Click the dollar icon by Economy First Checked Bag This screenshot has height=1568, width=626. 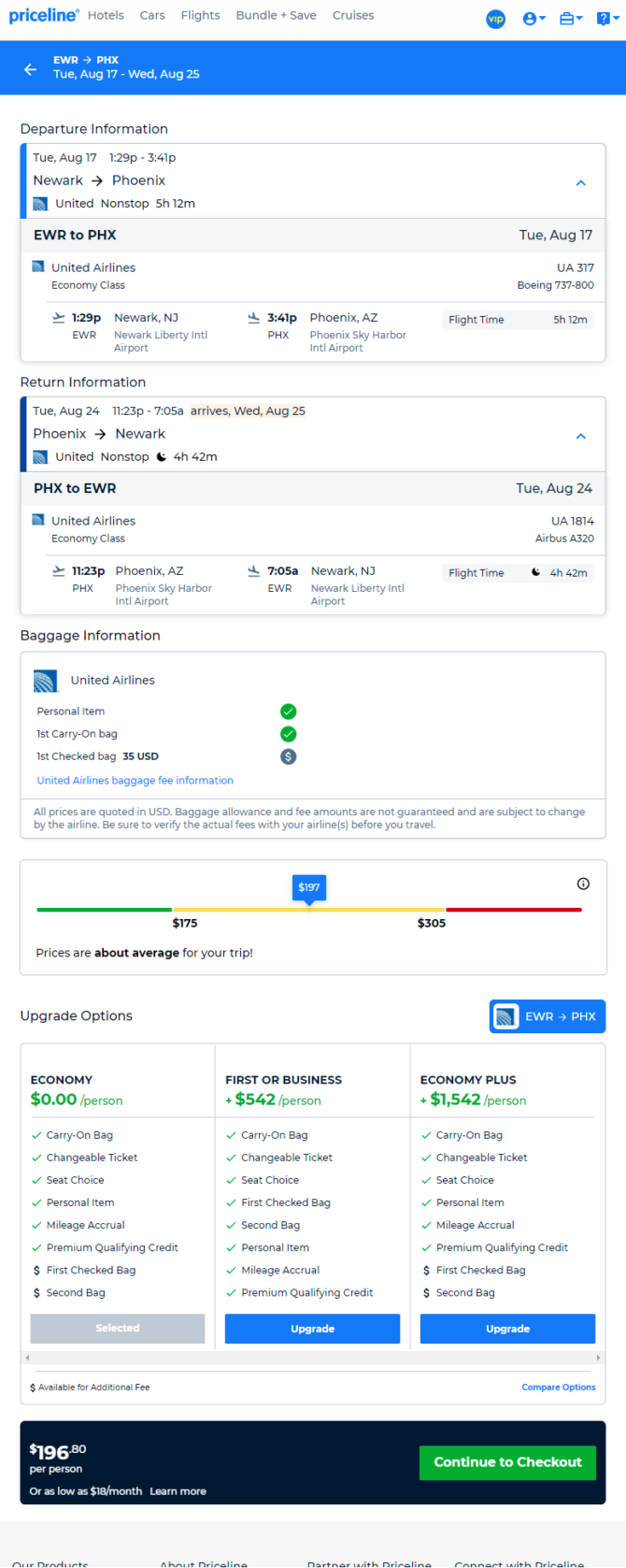(x=36, y=1271)
